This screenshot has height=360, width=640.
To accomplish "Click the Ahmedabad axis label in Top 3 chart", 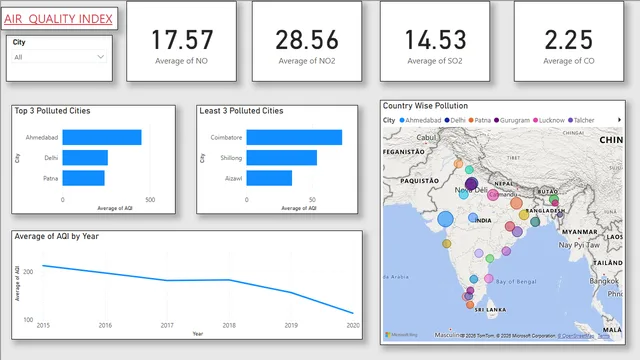I will tap(42, 138).
